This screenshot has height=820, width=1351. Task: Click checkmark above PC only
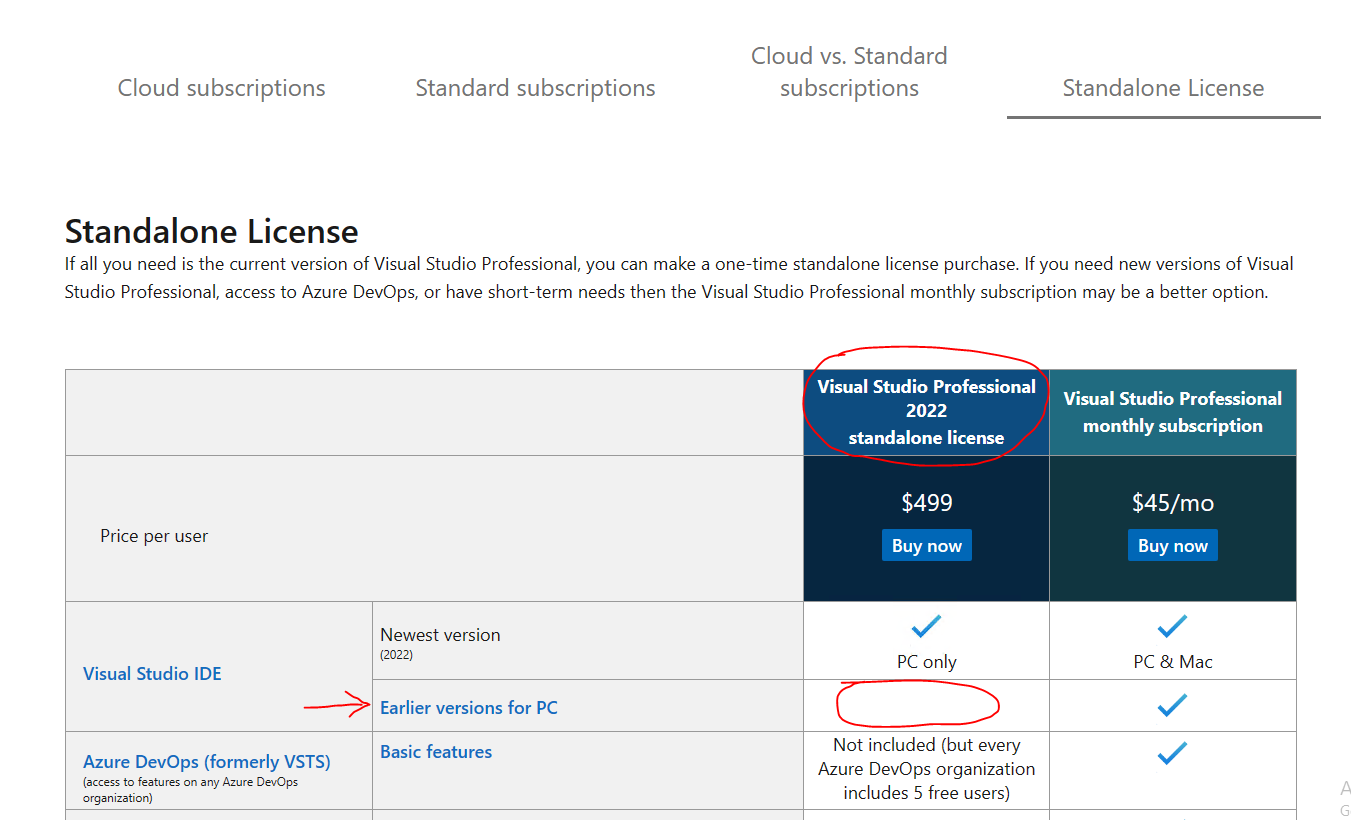click(927, 627)
